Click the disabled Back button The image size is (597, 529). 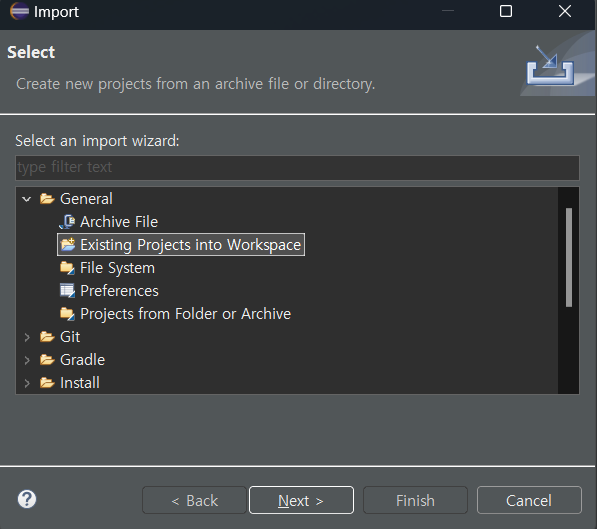click(x=194, y=500)
